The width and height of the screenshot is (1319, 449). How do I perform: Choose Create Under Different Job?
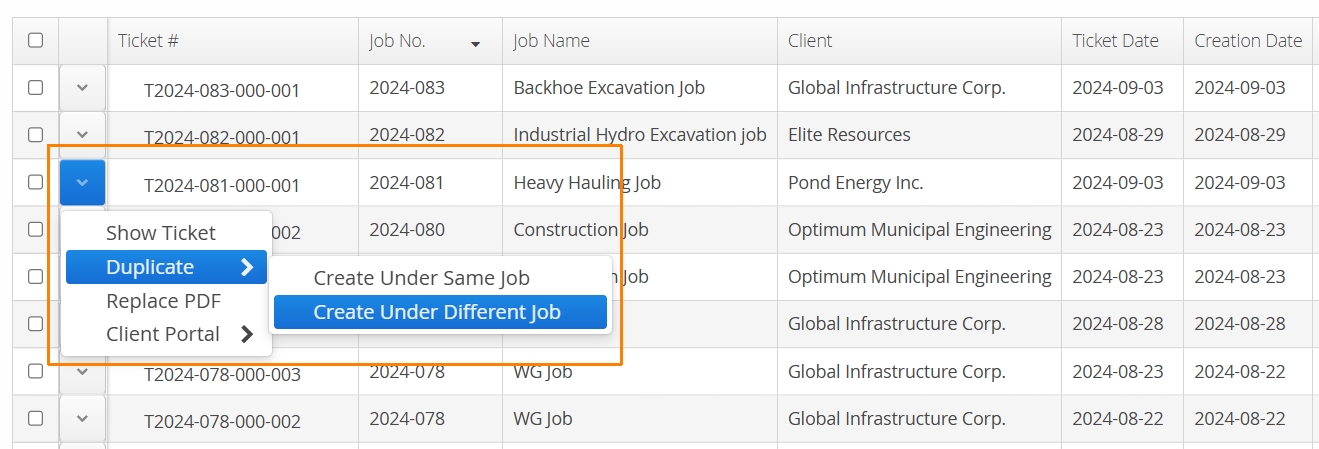440,312
